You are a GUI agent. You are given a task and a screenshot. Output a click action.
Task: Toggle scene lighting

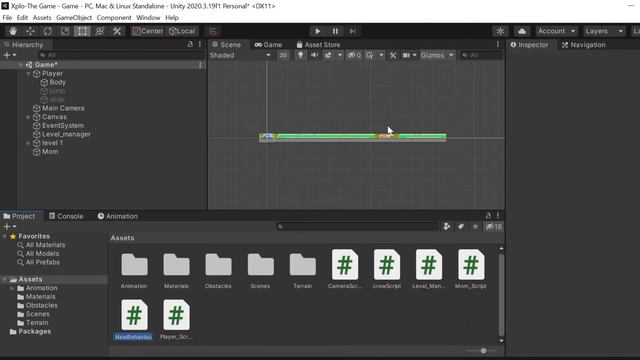(x=300, y=55)
